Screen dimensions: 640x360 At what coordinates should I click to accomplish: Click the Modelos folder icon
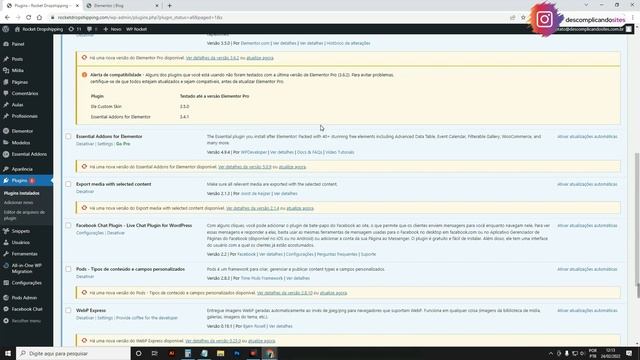(x=6, y=142)
